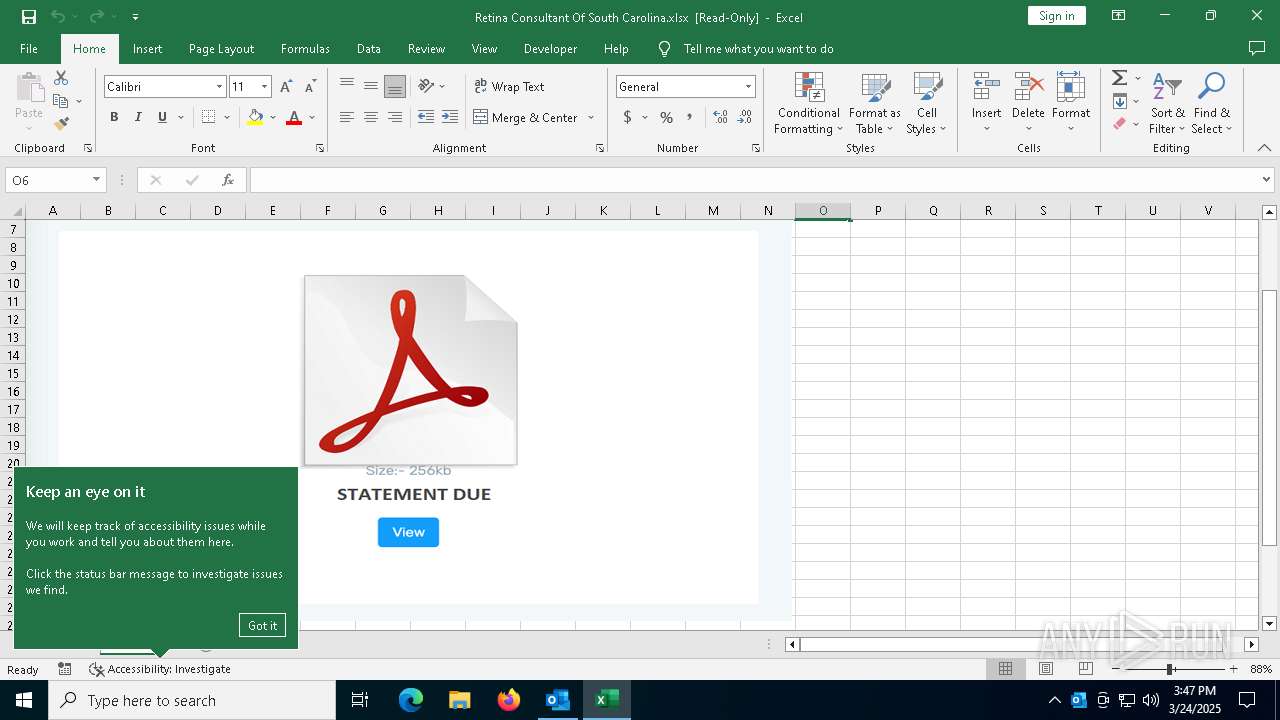Increase decimal places
Image resolution: width=1280 pixels, height=720 pixels.
coord(721,117)
